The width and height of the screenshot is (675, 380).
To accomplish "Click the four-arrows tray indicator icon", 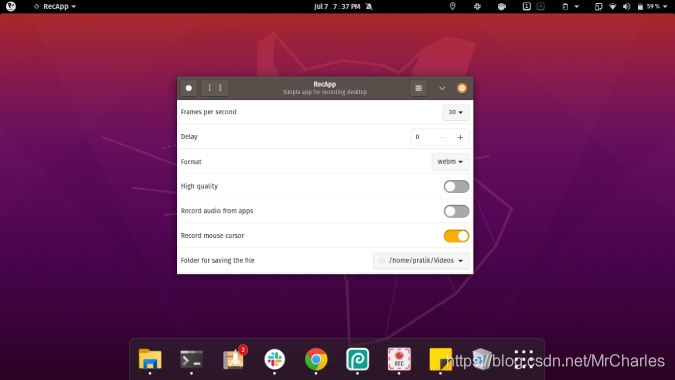I will [477, 6].
